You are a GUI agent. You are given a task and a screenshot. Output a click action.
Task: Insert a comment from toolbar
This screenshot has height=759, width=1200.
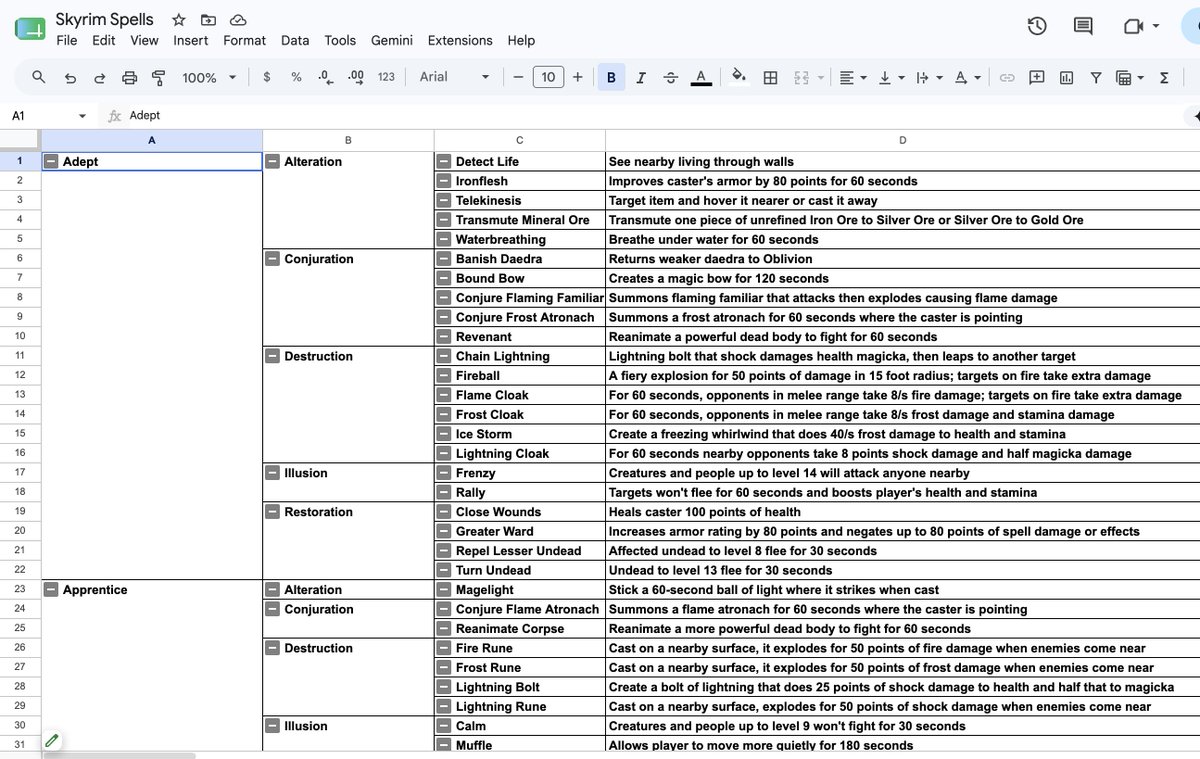click(1037, 77)
